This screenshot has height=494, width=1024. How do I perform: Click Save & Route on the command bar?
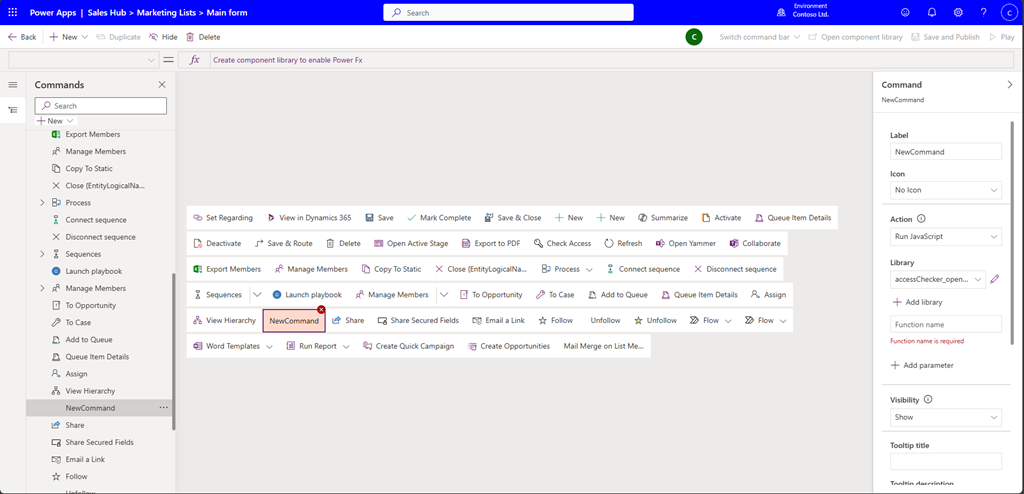click(283, 243)
